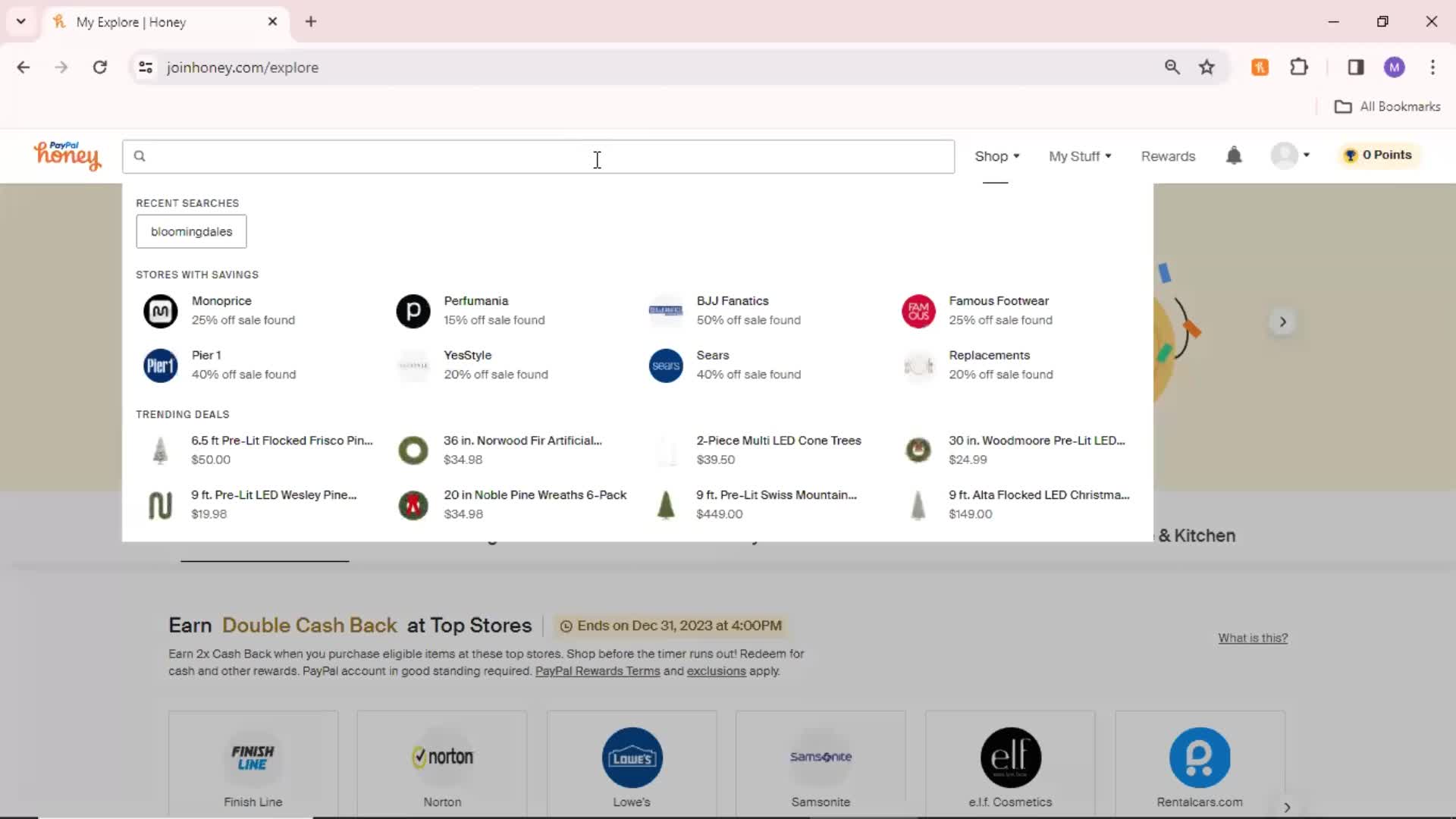Show next stores with carousel chevron

(1287, 807)
